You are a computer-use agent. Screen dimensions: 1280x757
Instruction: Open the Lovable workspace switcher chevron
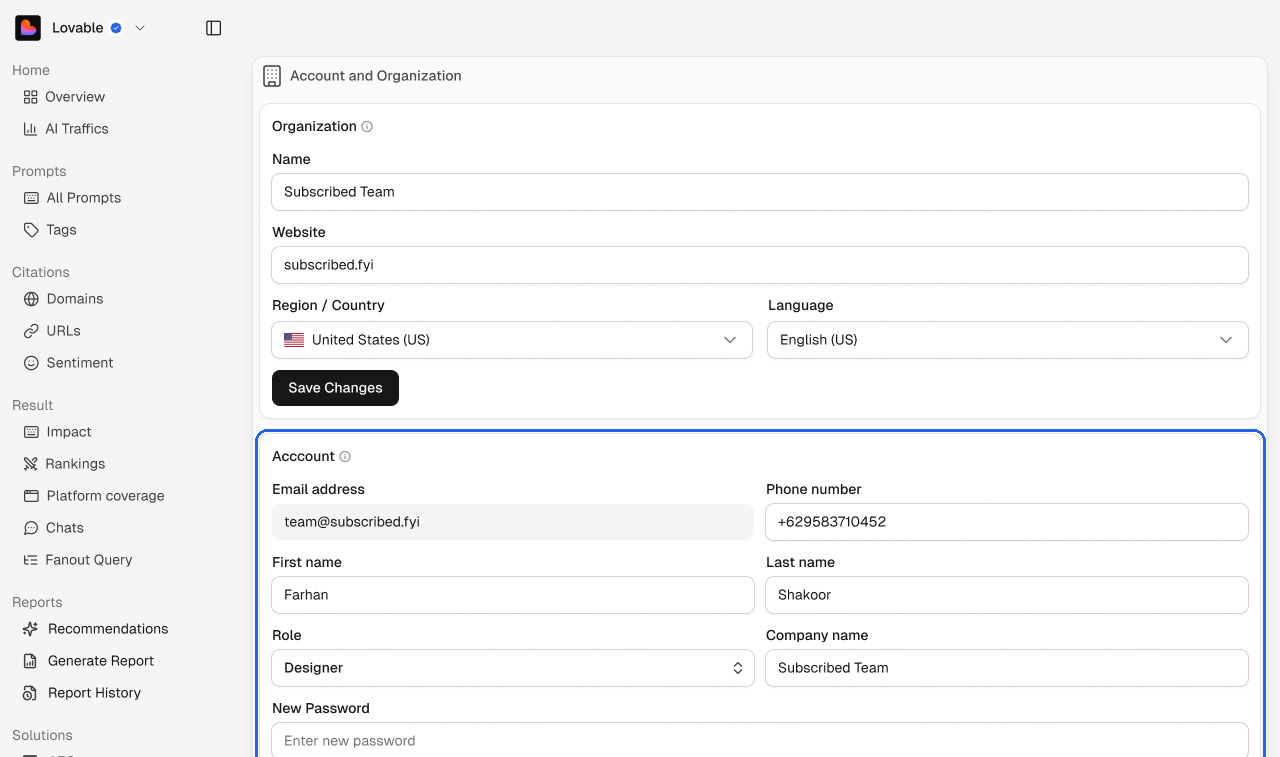tap(140, 28)
